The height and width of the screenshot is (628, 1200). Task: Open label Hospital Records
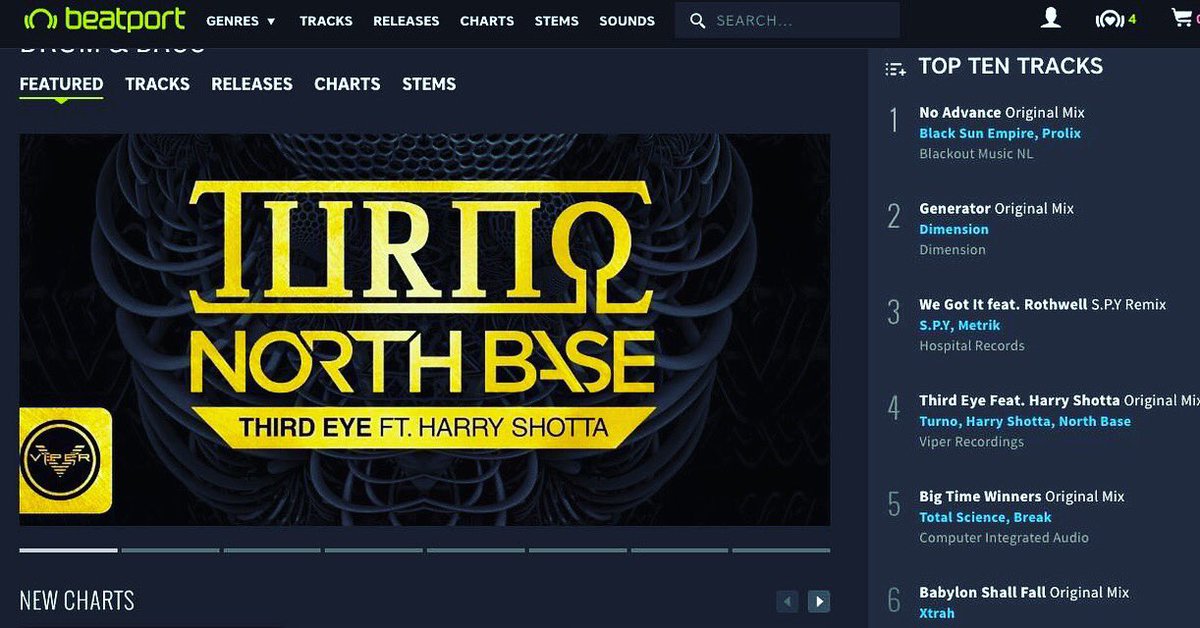click(972, 346)
